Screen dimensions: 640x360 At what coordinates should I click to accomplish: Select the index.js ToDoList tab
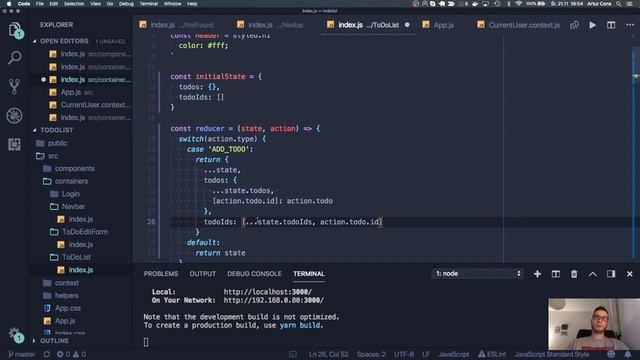367,25
